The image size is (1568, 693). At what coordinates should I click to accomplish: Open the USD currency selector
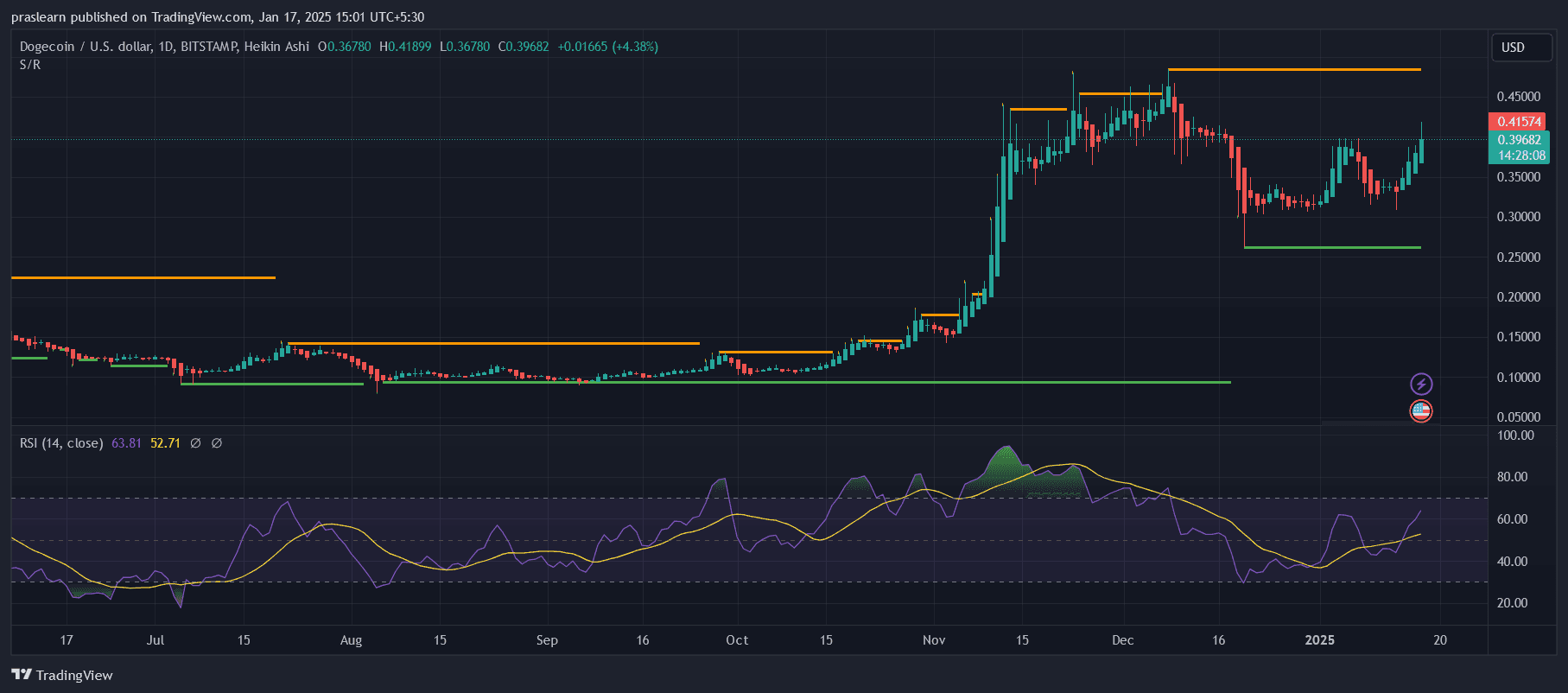pos(1521,48)
